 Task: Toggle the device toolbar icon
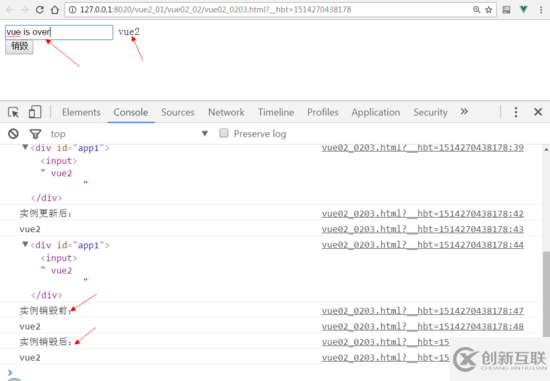35,112
